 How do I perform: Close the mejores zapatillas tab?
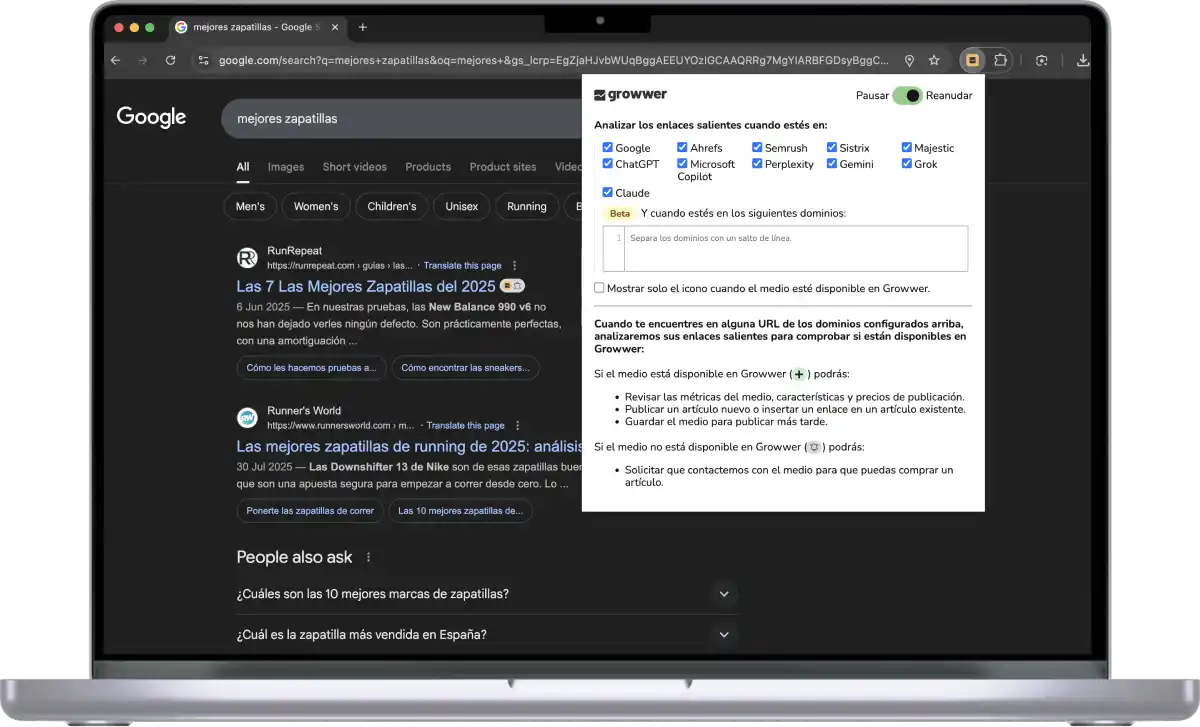click(334, 27)
